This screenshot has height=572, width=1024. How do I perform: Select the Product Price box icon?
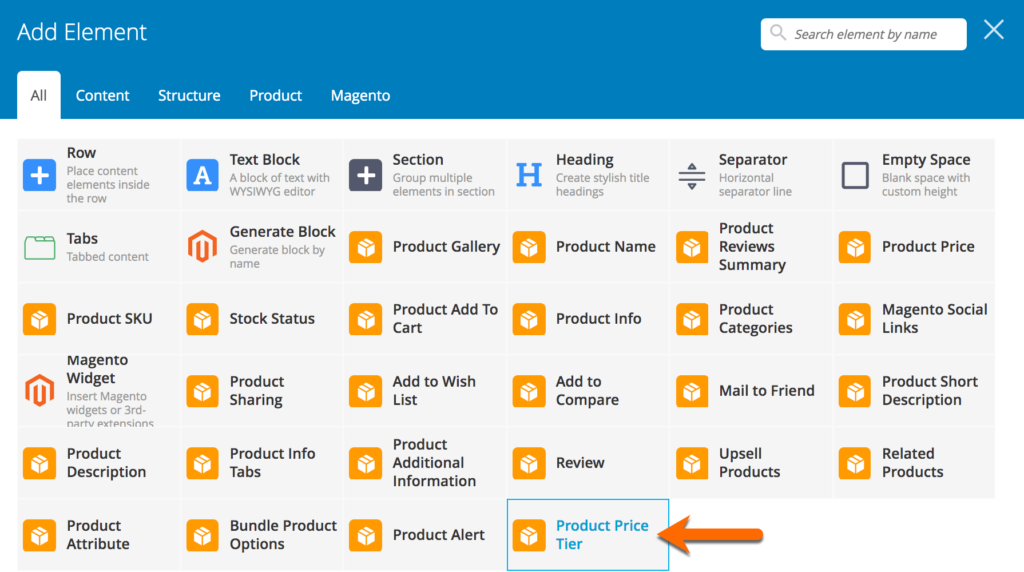pyautogui.click(x=855, y=247)
